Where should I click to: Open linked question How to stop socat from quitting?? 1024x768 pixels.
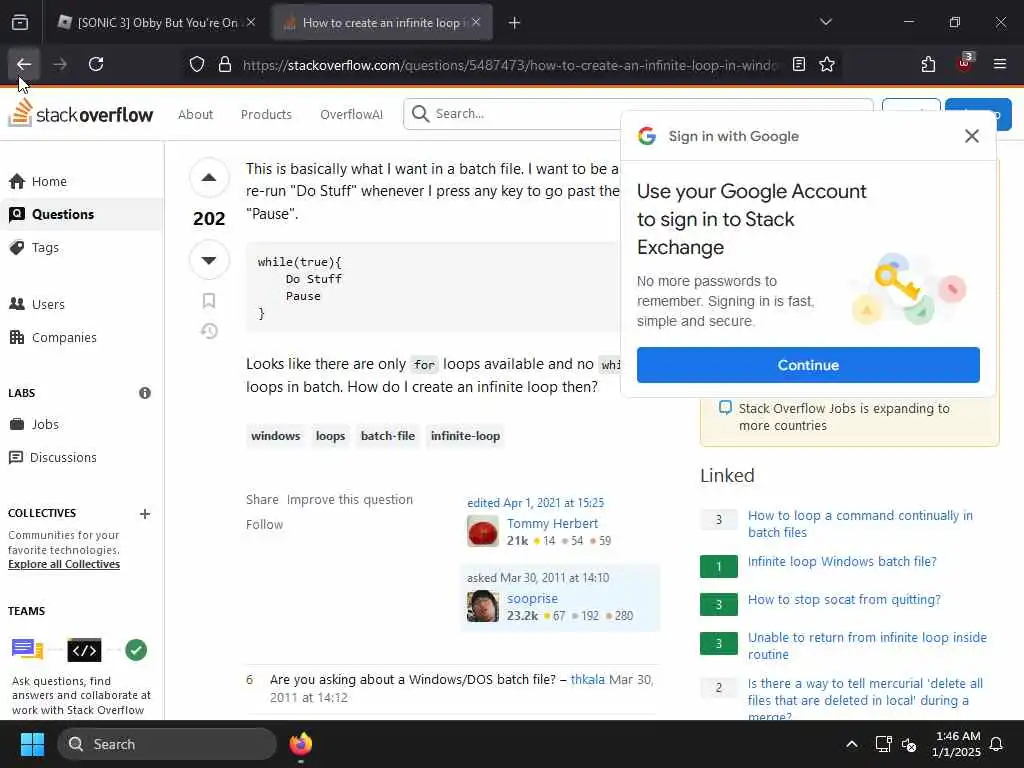click(x=844, y=600)
